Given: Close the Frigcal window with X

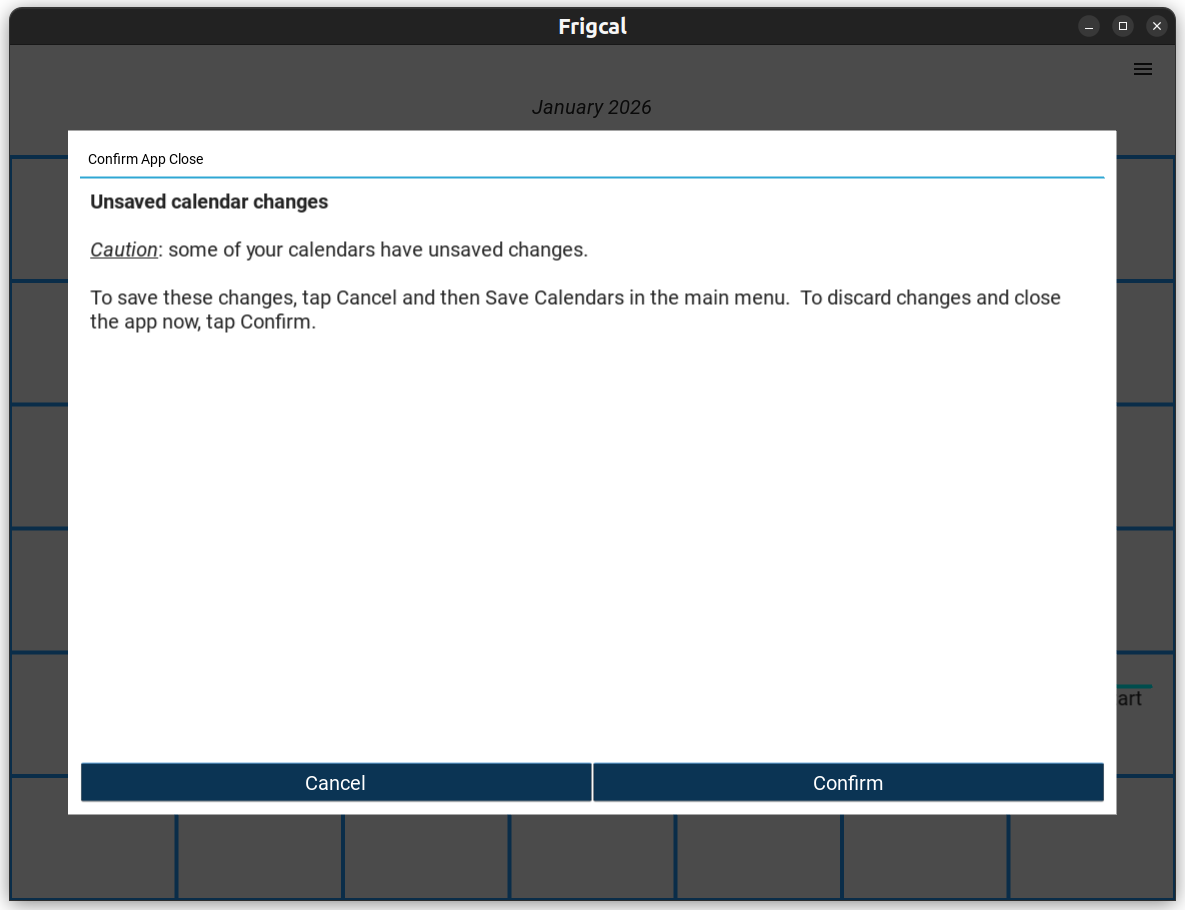Looking at the screenshot, I should coord(1157,26).
